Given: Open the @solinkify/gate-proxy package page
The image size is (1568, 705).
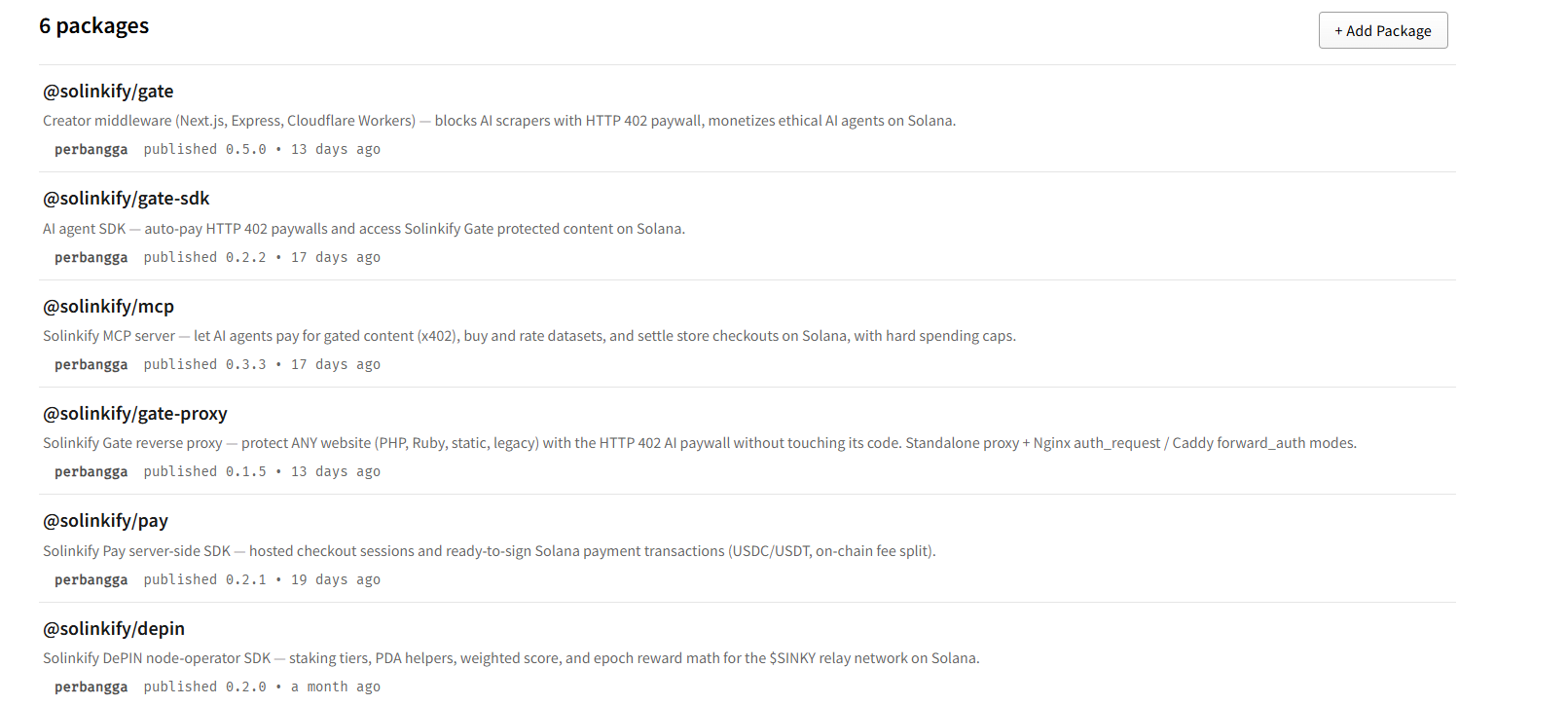Looking at the screenshot, I should pos(135,414).
